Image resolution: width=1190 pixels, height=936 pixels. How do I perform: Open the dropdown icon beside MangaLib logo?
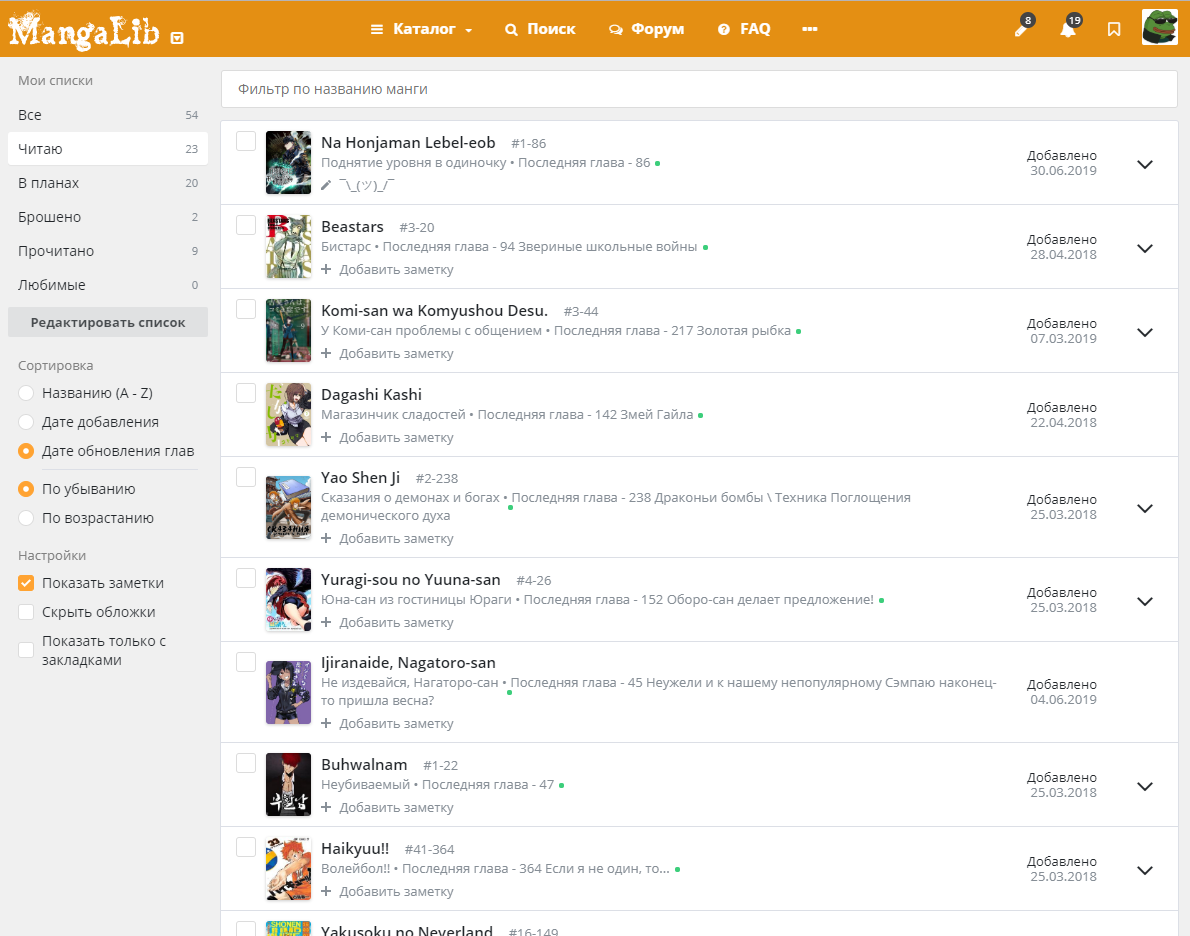coord(177,38)
